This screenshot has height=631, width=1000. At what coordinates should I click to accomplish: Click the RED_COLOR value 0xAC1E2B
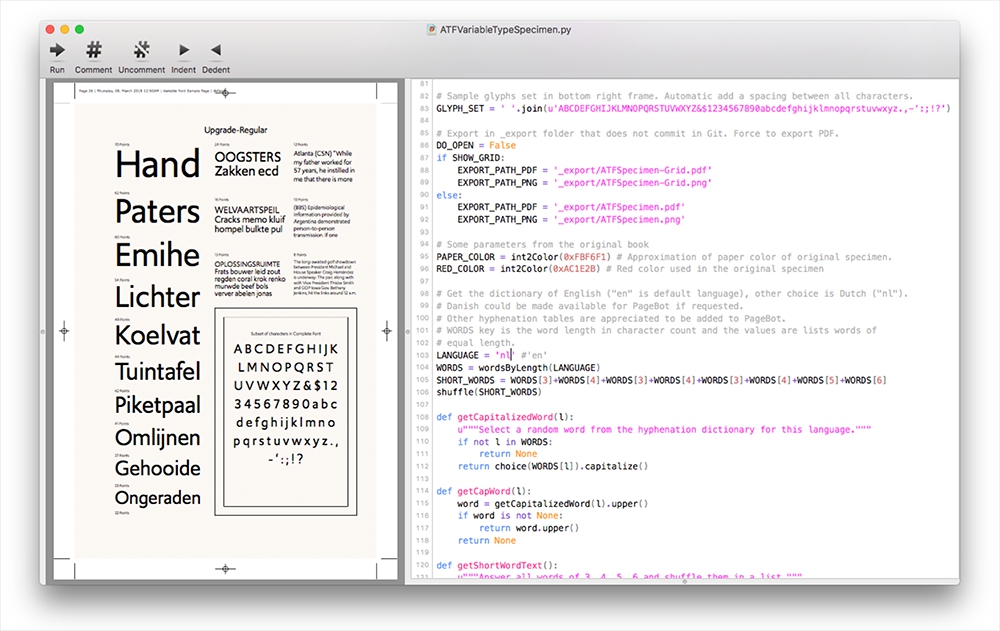tap(574, 269)
